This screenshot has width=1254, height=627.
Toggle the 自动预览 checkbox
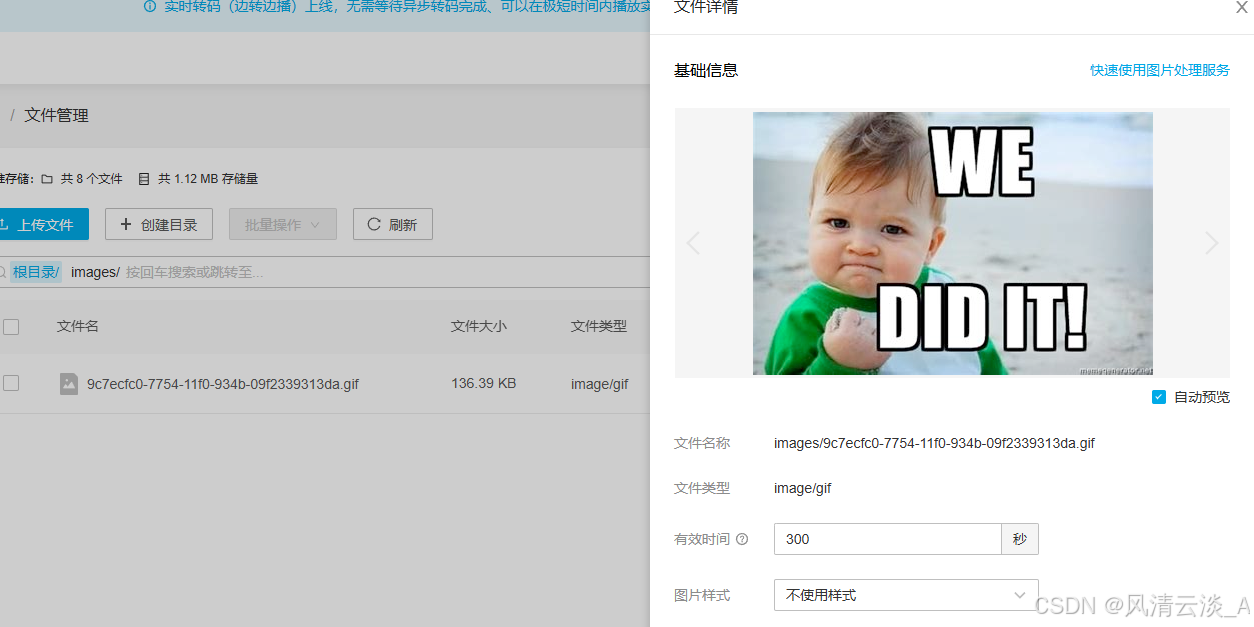coord(1159,397)
